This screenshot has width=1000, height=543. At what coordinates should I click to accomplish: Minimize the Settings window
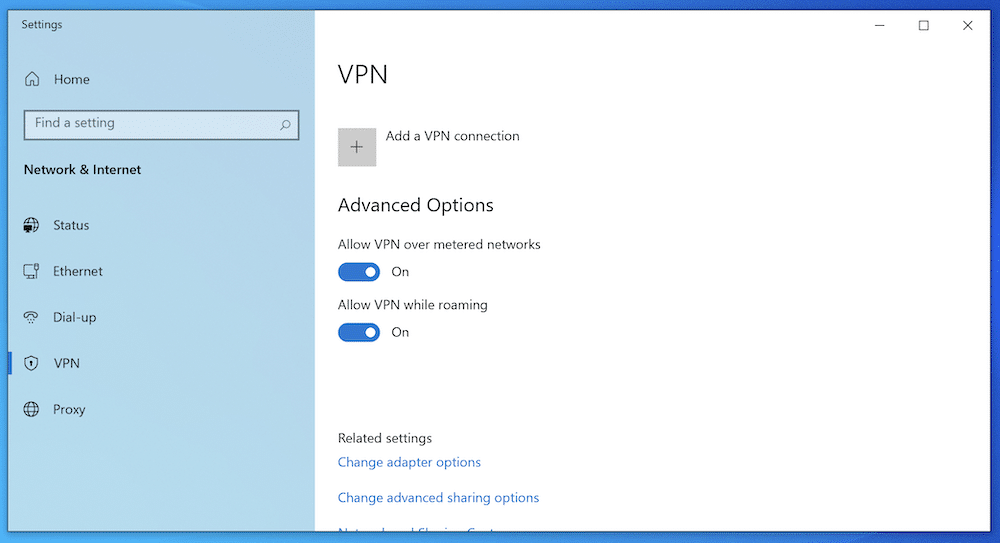point(879,26)
